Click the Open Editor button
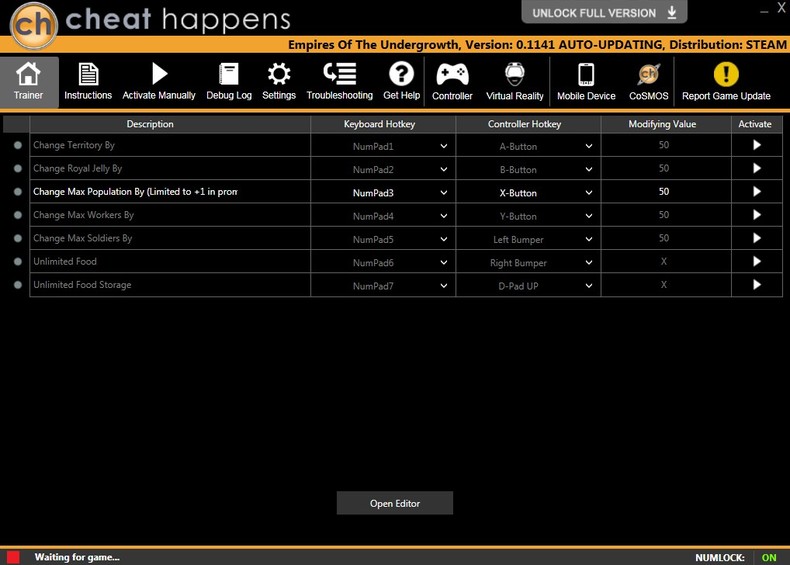 pos(394,503)
